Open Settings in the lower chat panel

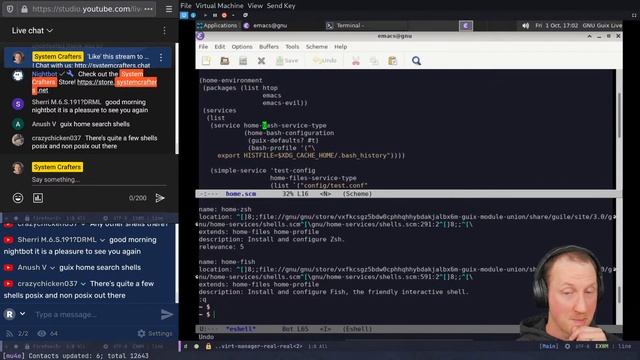[155, 333]
